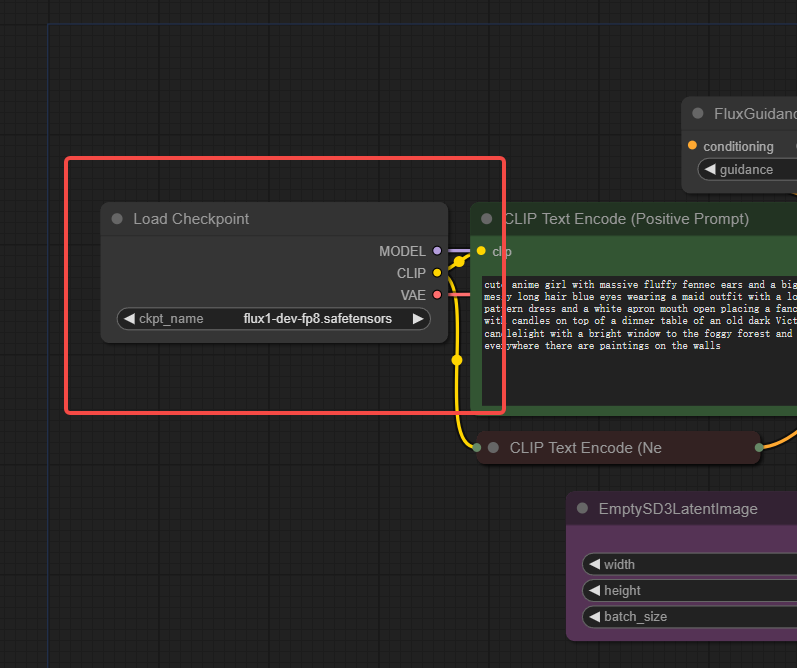Click the guidance value field
This screenshot has height=668, width=797.
click(748, 169)
